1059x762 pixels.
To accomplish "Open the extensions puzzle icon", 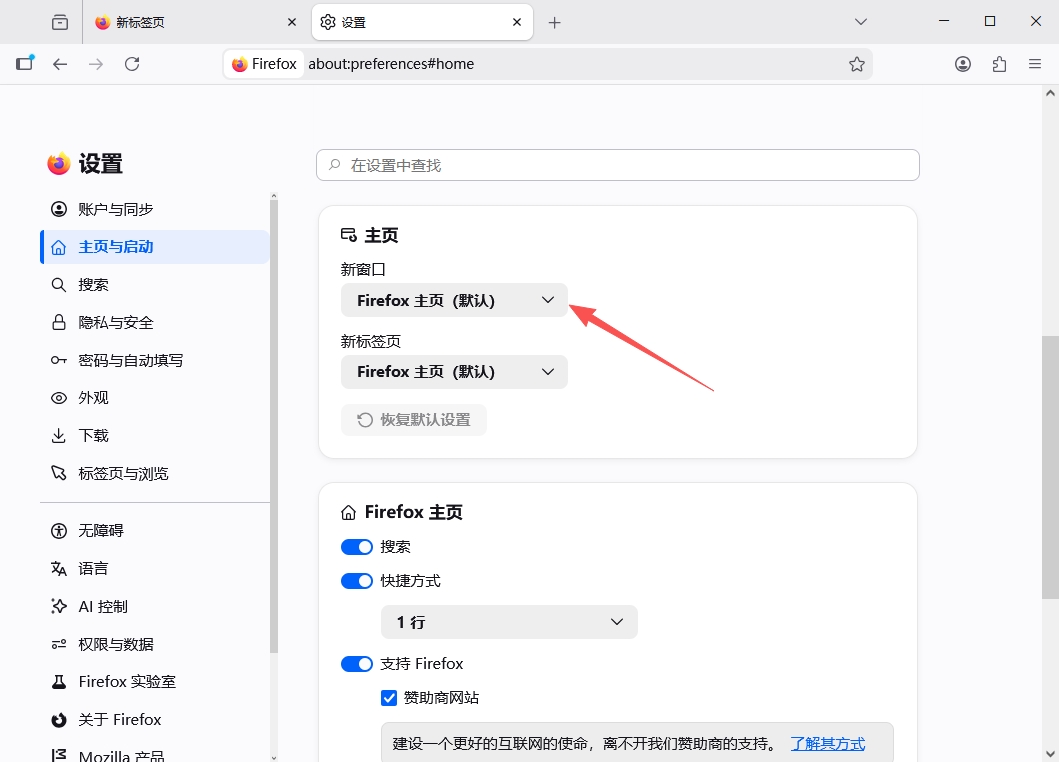I will point(999,64).
